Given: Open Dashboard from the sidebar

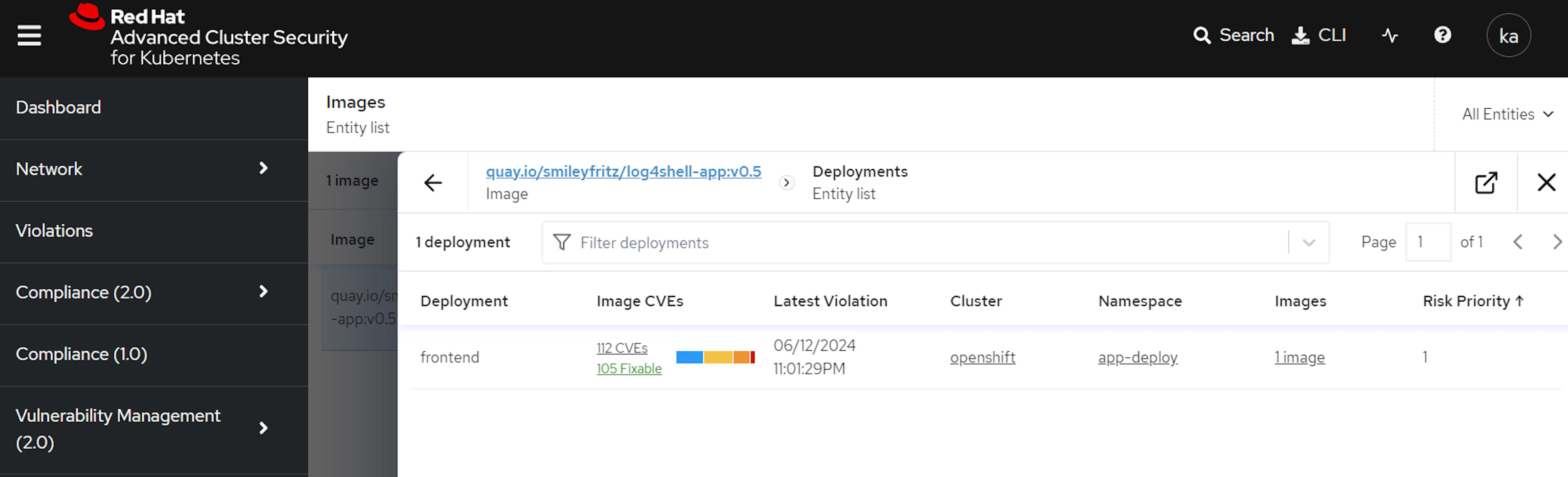Looking at the screenshot, I should click(58, 108).
